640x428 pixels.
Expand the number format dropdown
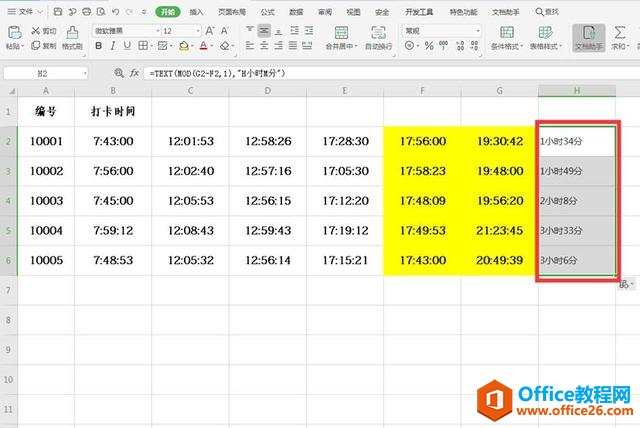point(478,31)
